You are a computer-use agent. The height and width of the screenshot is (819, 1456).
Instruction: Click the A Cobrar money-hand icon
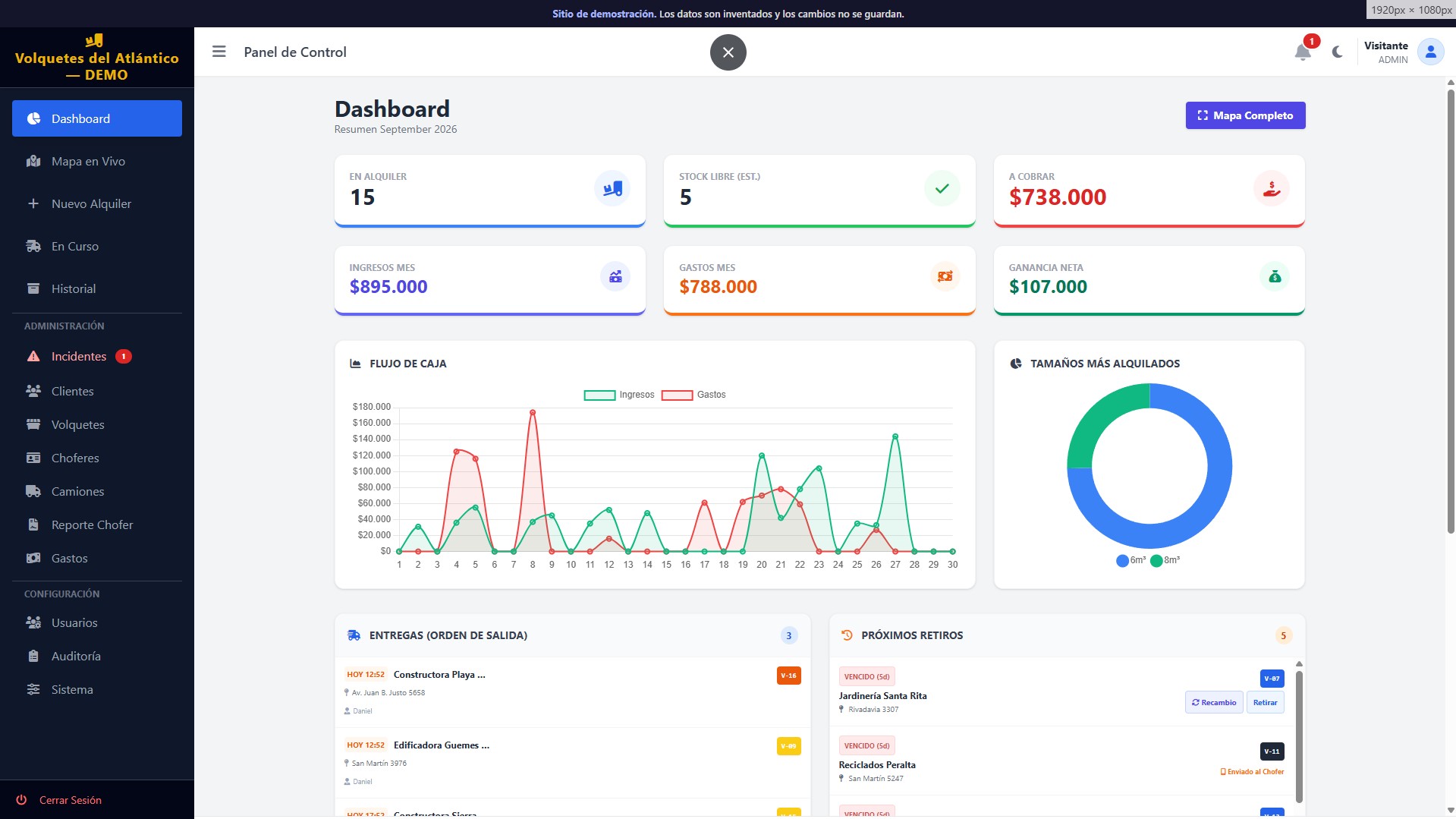click(x=1272, y=188)
